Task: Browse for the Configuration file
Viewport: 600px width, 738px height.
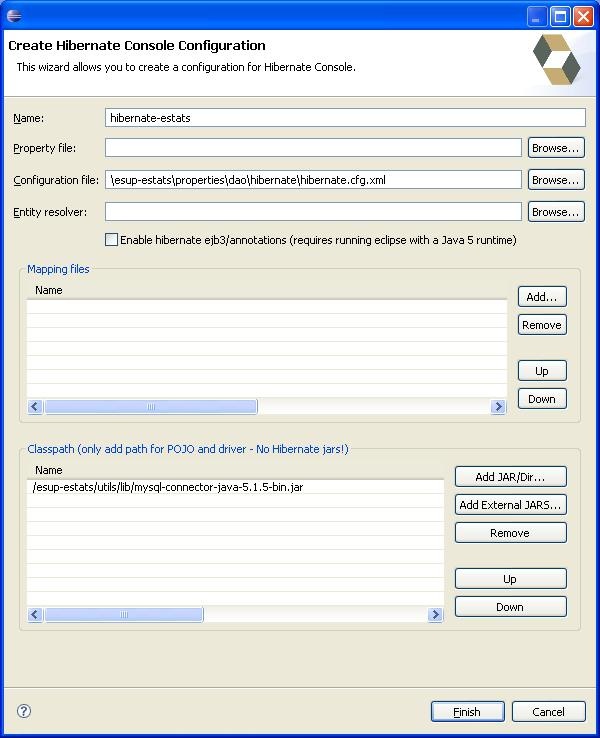Action: pyautogui.click(x=555, y=180)
